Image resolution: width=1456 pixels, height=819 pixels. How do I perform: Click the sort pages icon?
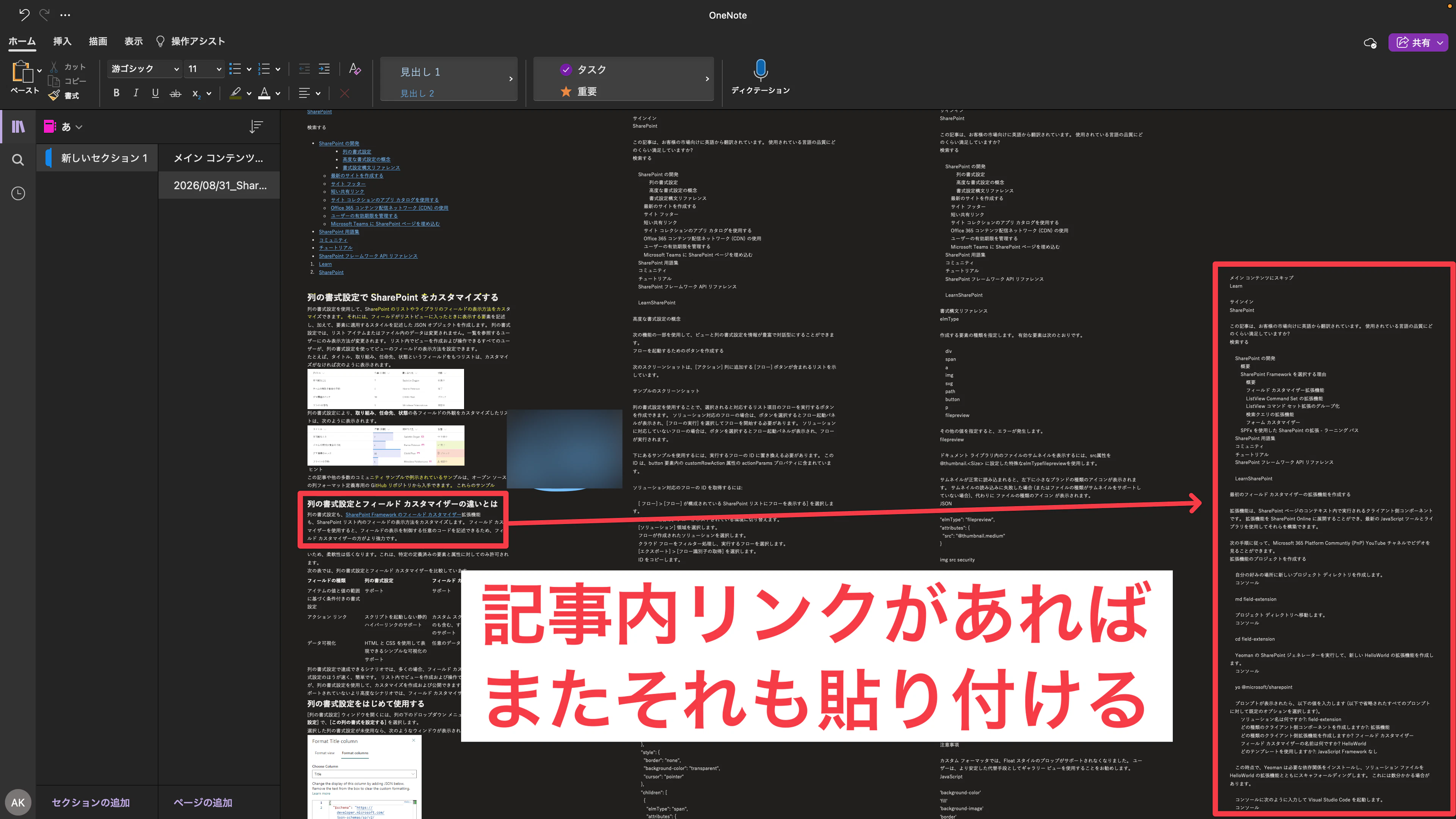[256, 127]
